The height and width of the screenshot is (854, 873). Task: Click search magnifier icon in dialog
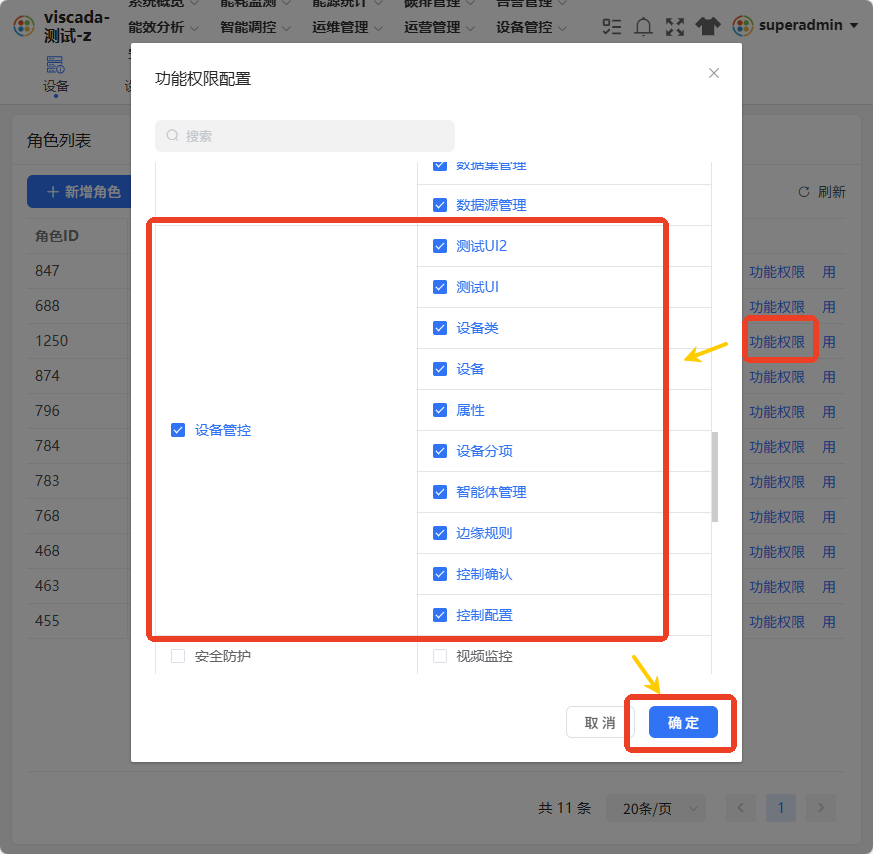tap(173, 135)
